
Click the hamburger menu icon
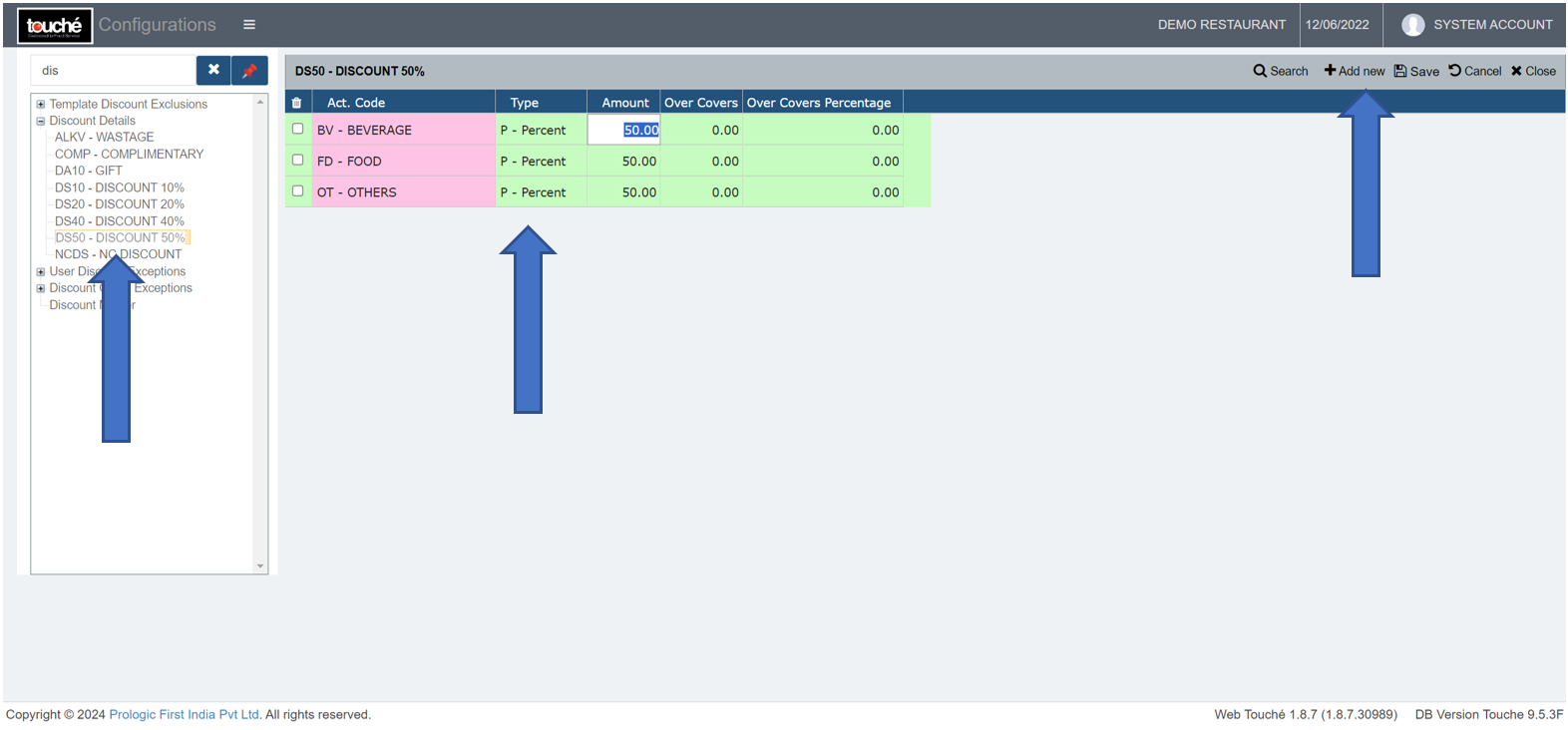click(x=249, y=25)
